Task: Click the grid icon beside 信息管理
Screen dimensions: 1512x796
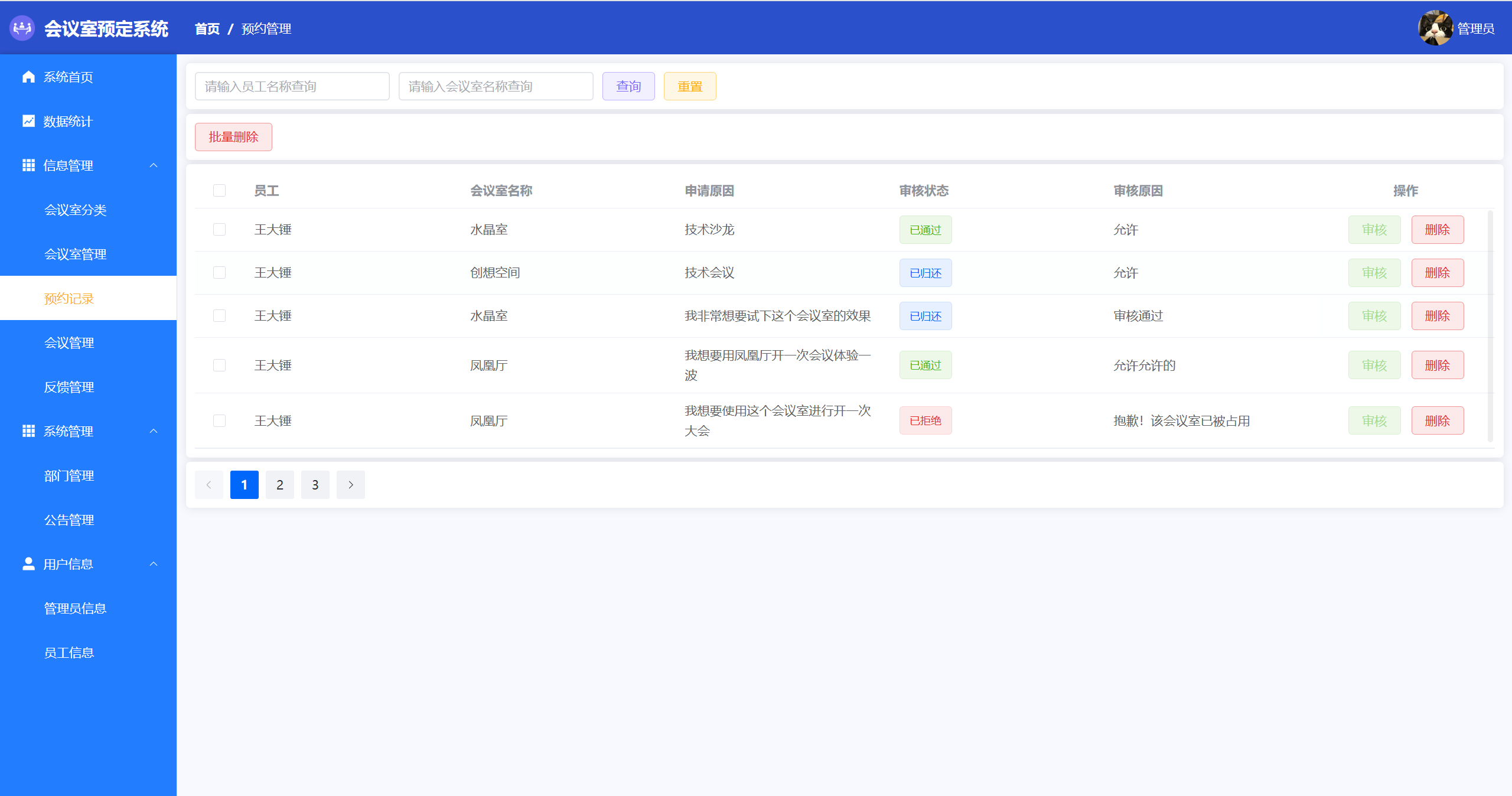Action: [x=28, y=165]
